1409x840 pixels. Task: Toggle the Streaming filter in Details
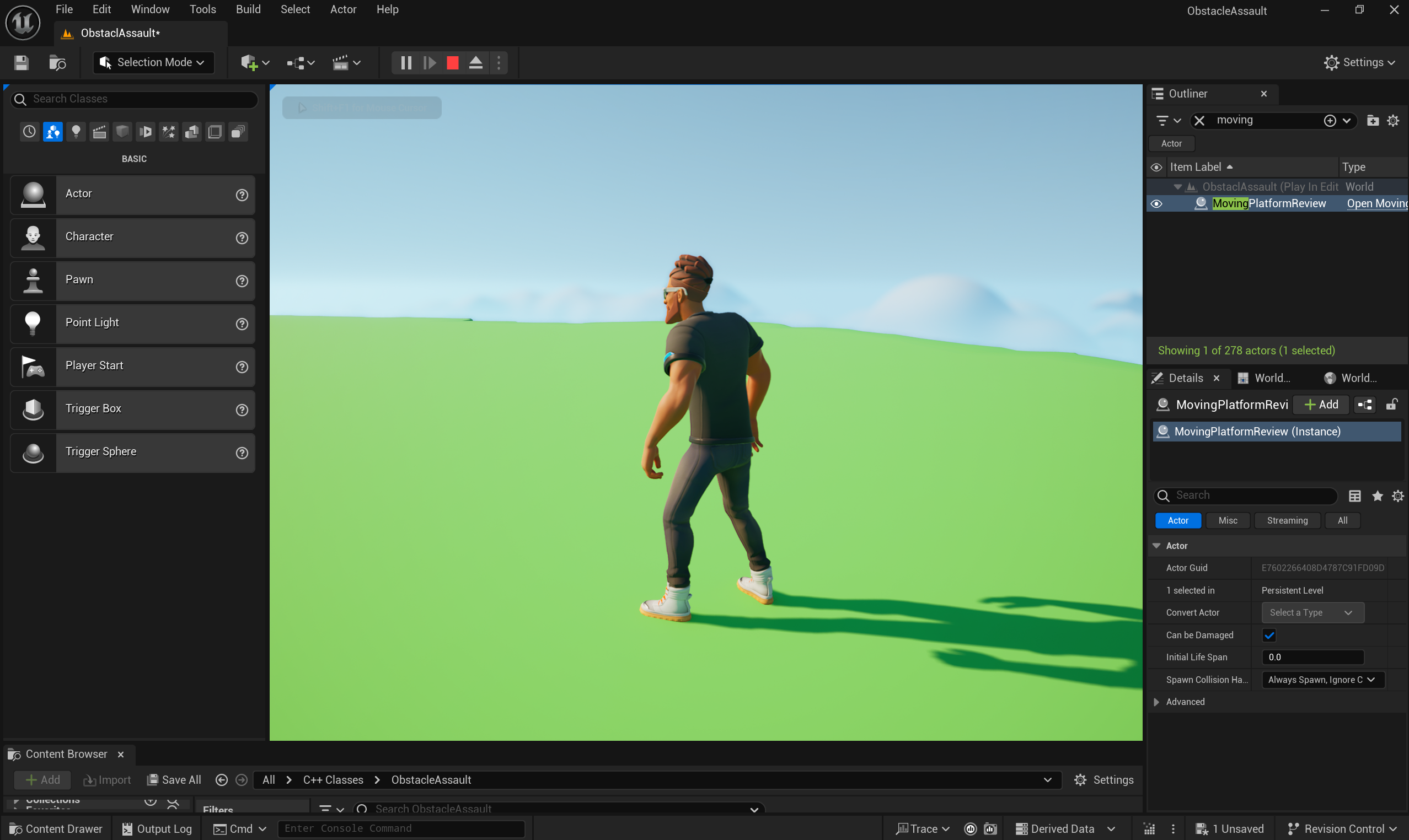coord(1287,520)
